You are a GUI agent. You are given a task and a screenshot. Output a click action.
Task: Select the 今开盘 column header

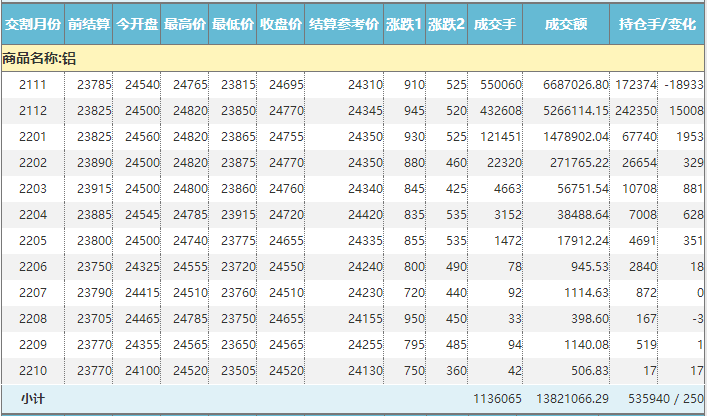pyautogui.click(x=136, y=22)
